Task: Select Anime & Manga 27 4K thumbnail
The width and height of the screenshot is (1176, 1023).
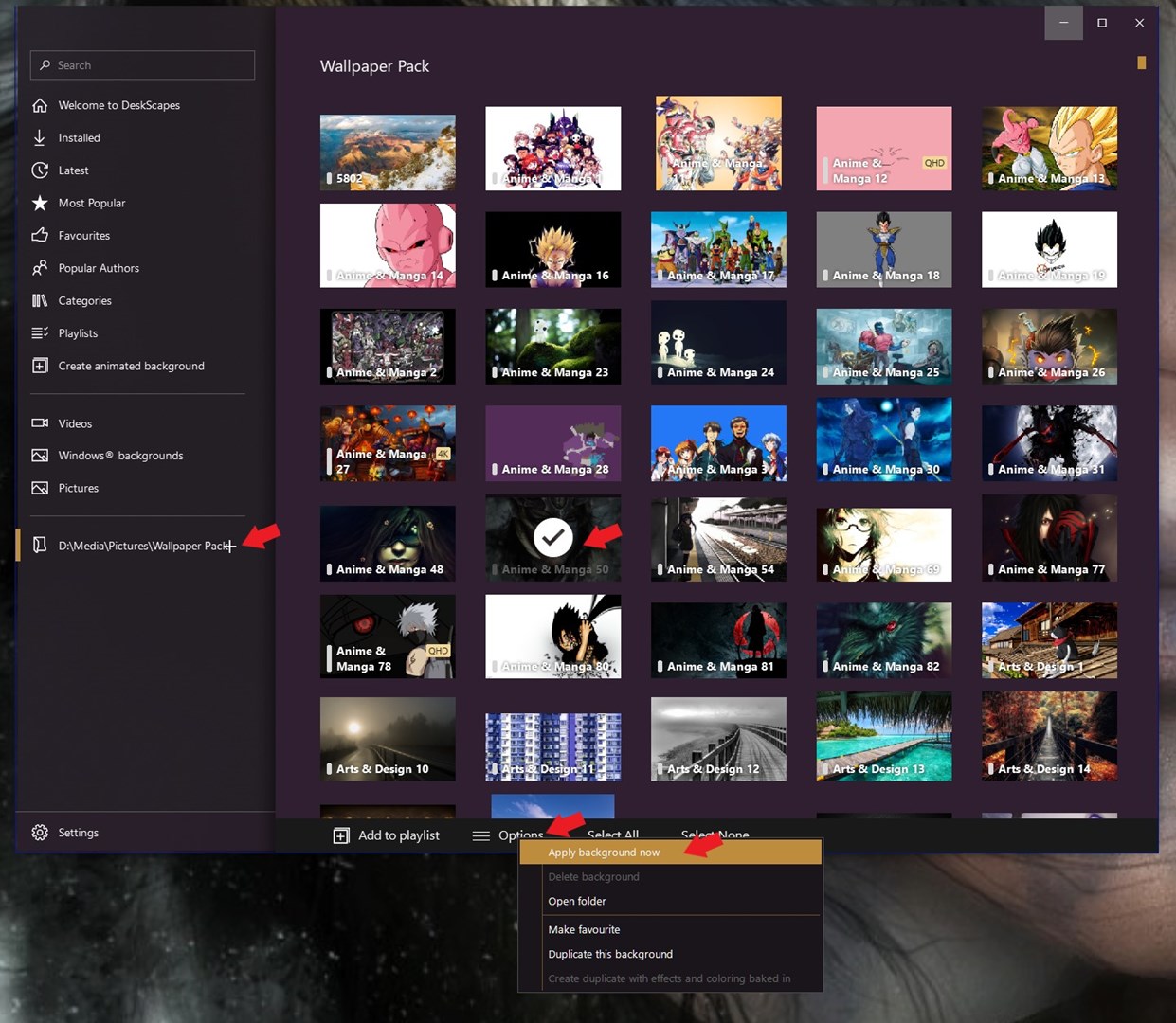Action: 388,443
